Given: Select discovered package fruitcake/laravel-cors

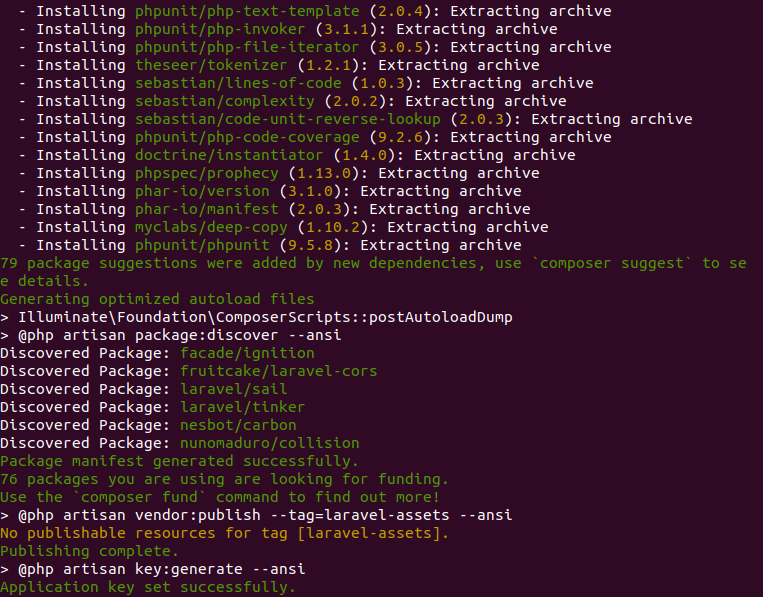Looking at the screenshot, I should (279, 371).
